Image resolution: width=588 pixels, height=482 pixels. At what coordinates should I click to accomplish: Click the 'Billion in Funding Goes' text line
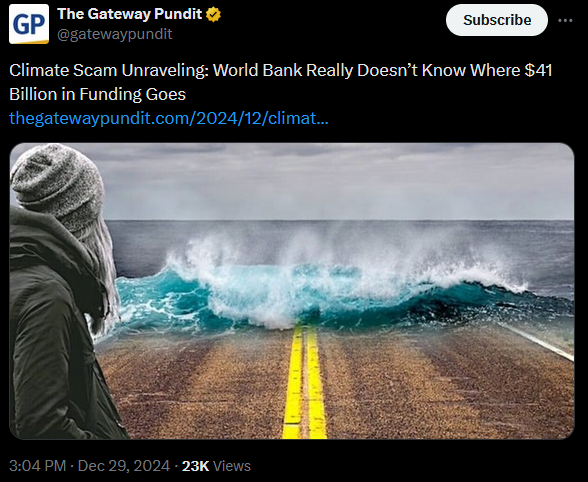click(98, 94)
